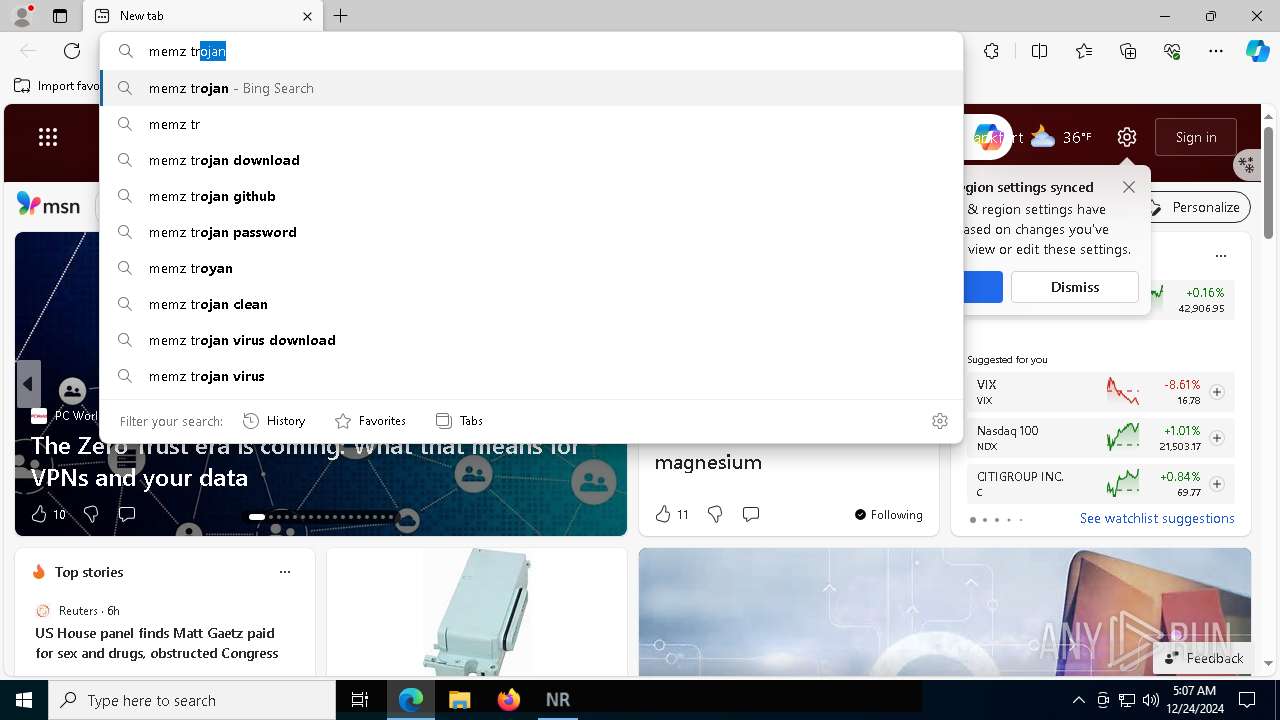Open the notification center

[x=1247, y=700]
